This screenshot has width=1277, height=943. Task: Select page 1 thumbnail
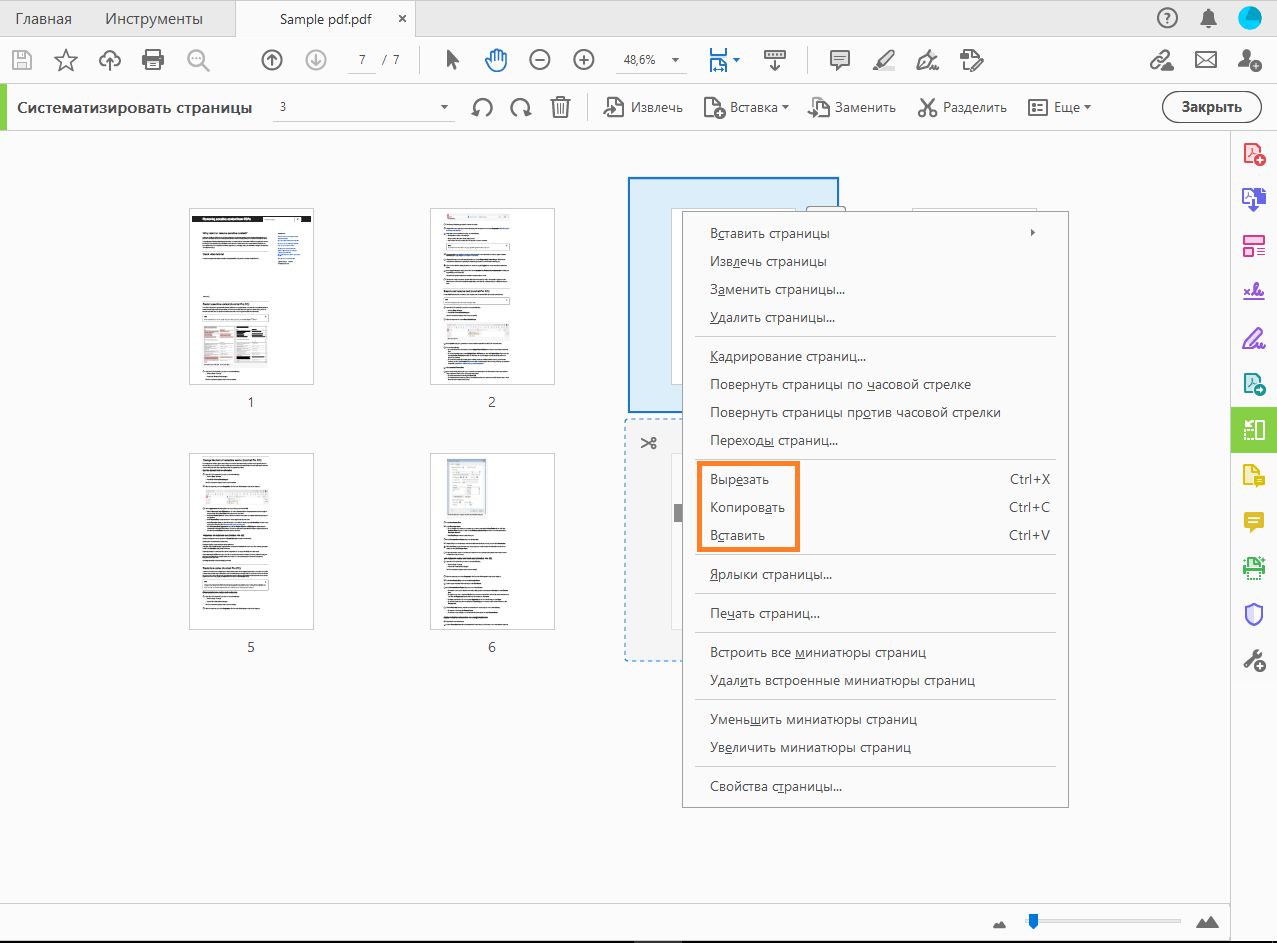(x=251, y=296)
